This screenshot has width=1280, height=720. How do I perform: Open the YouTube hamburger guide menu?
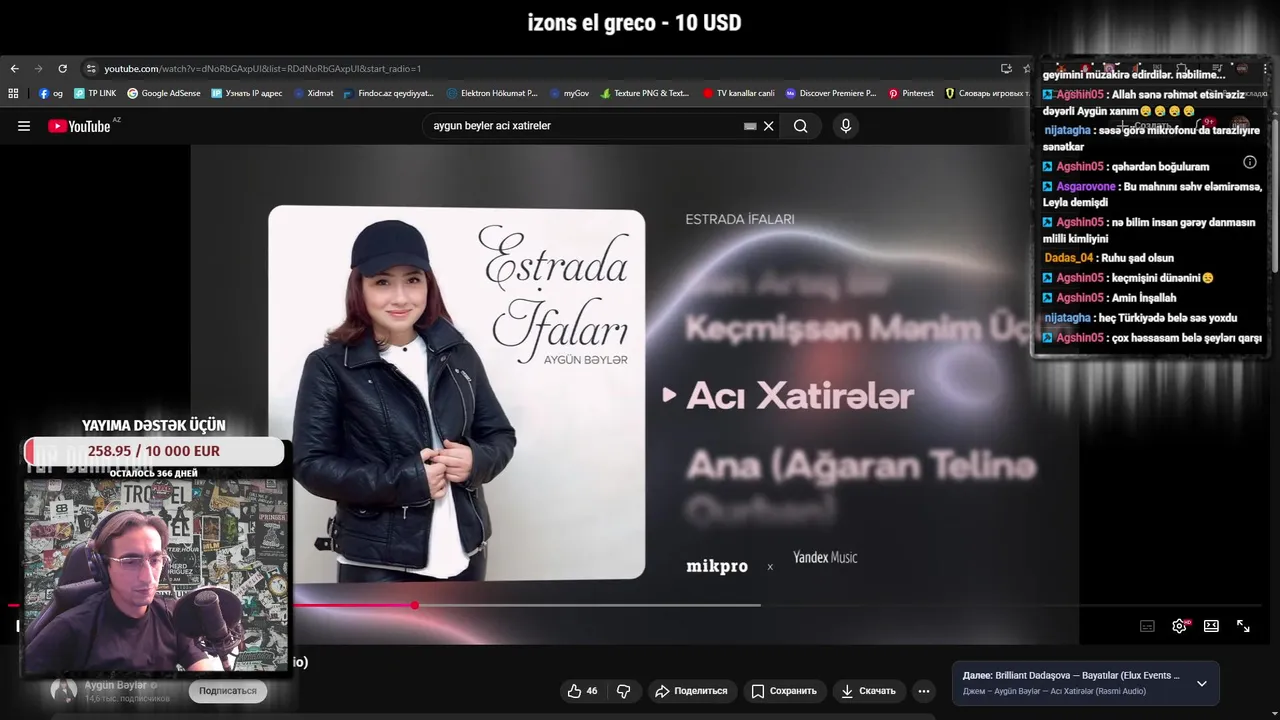[x=24, y=126]
